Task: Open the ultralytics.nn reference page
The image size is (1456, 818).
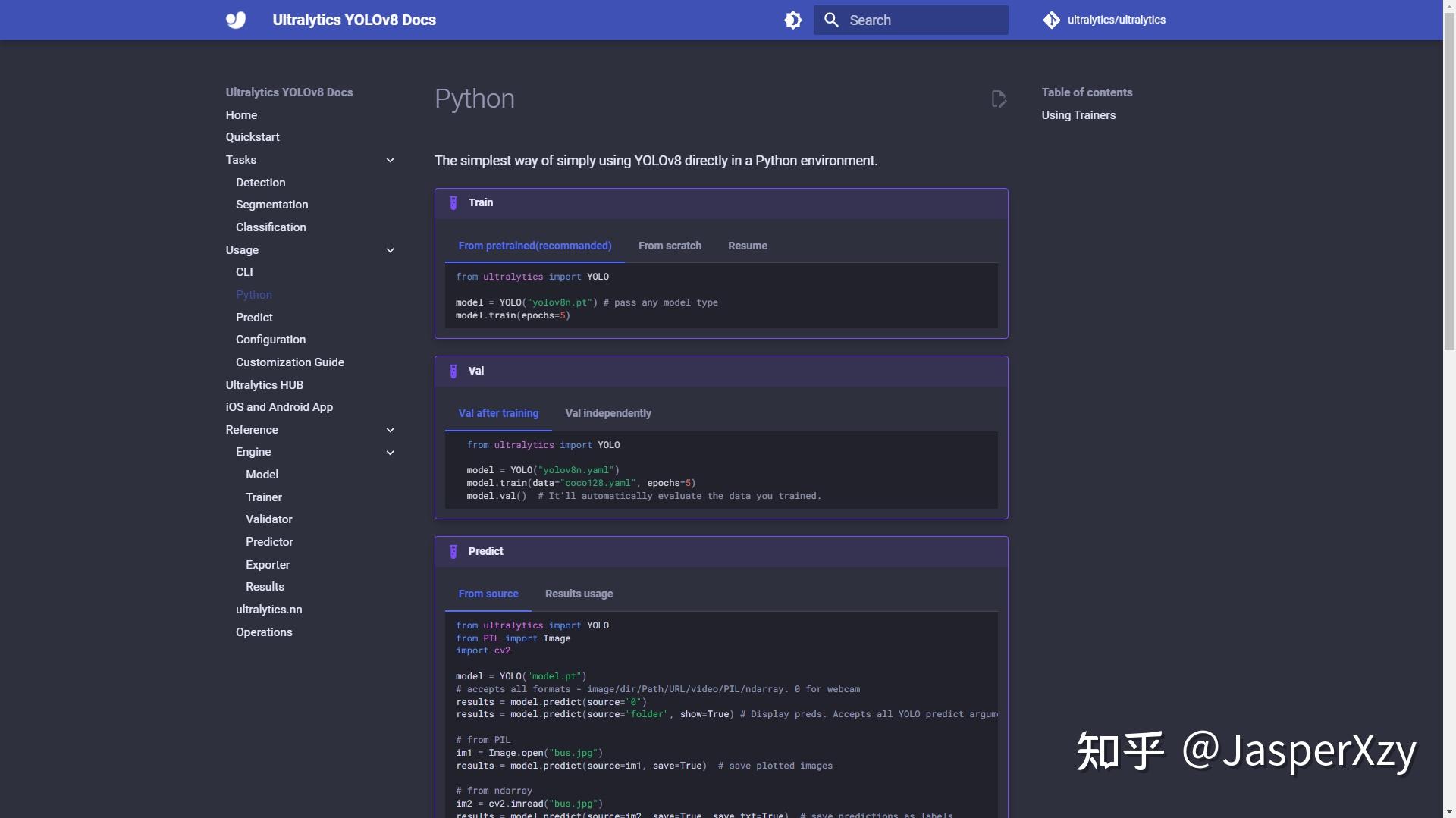Action: (x=268, y=610)
